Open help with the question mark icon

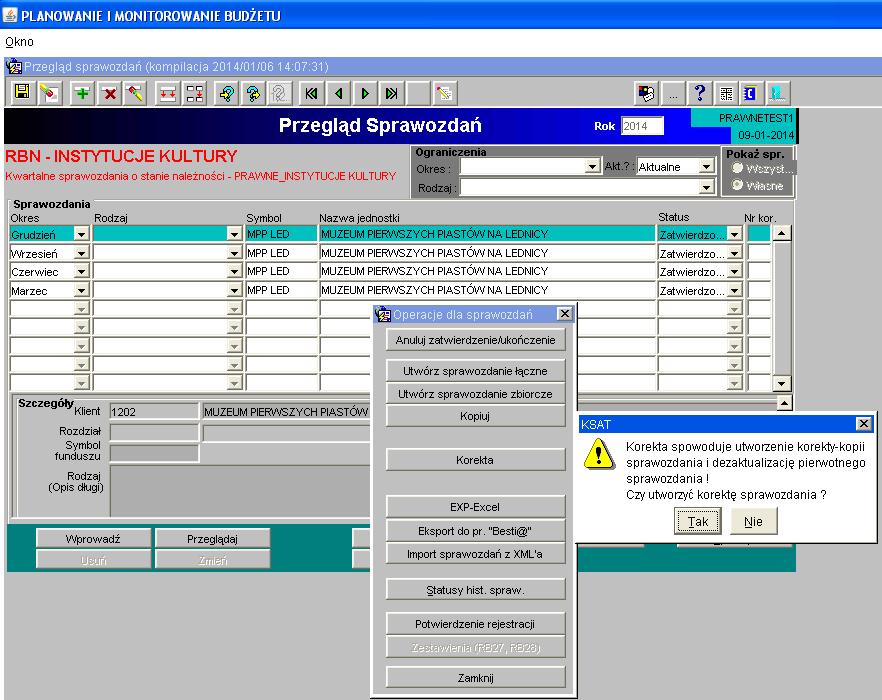[x=699, y=92]
